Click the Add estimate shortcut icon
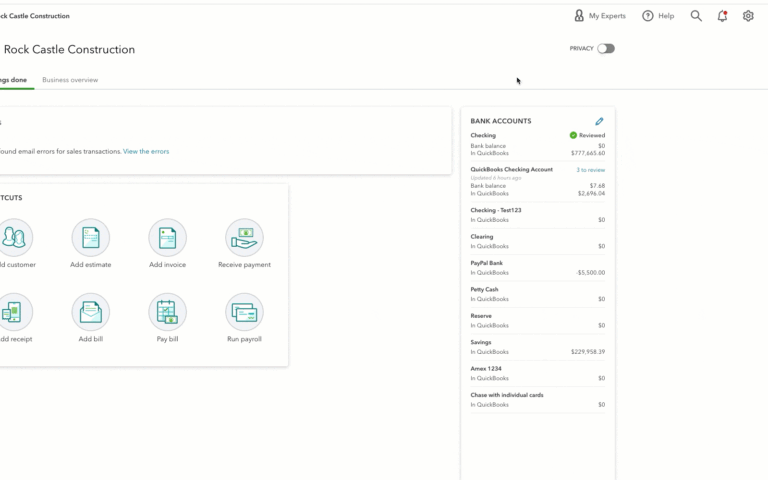This screenshot has width=768, height=480. [x=91, y=238]
